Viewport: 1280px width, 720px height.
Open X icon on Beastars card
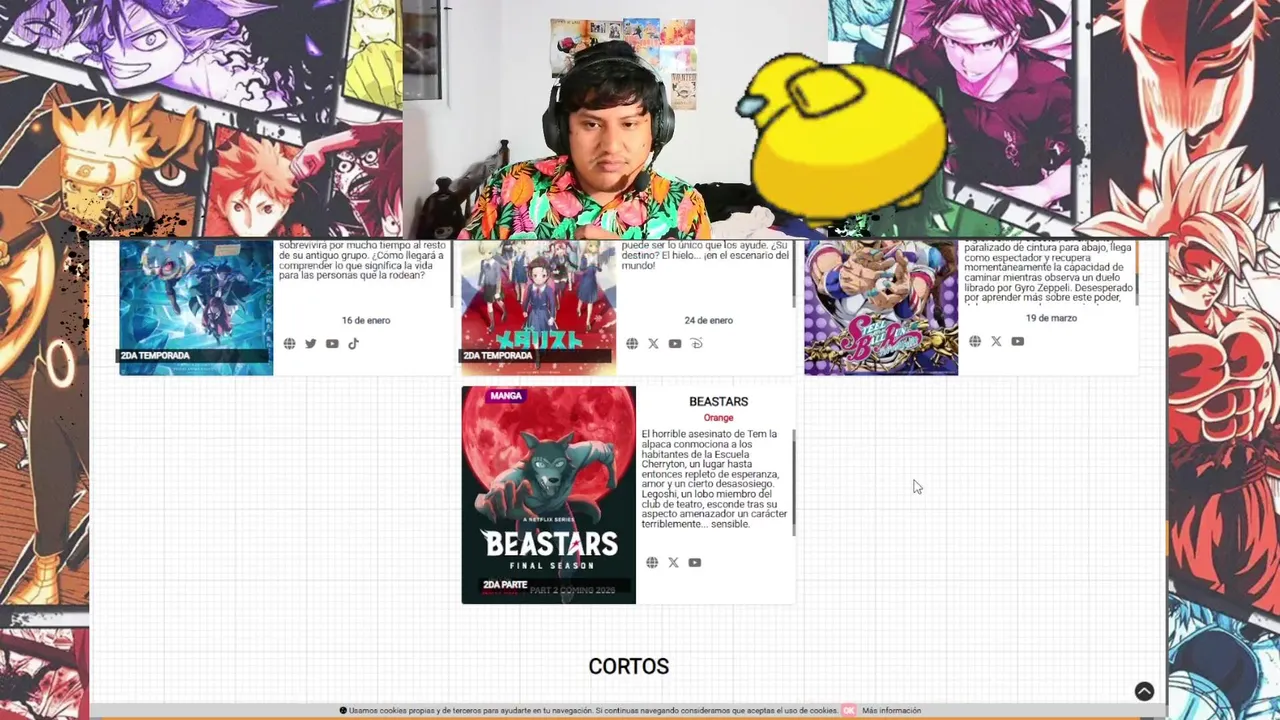(673, 563)
